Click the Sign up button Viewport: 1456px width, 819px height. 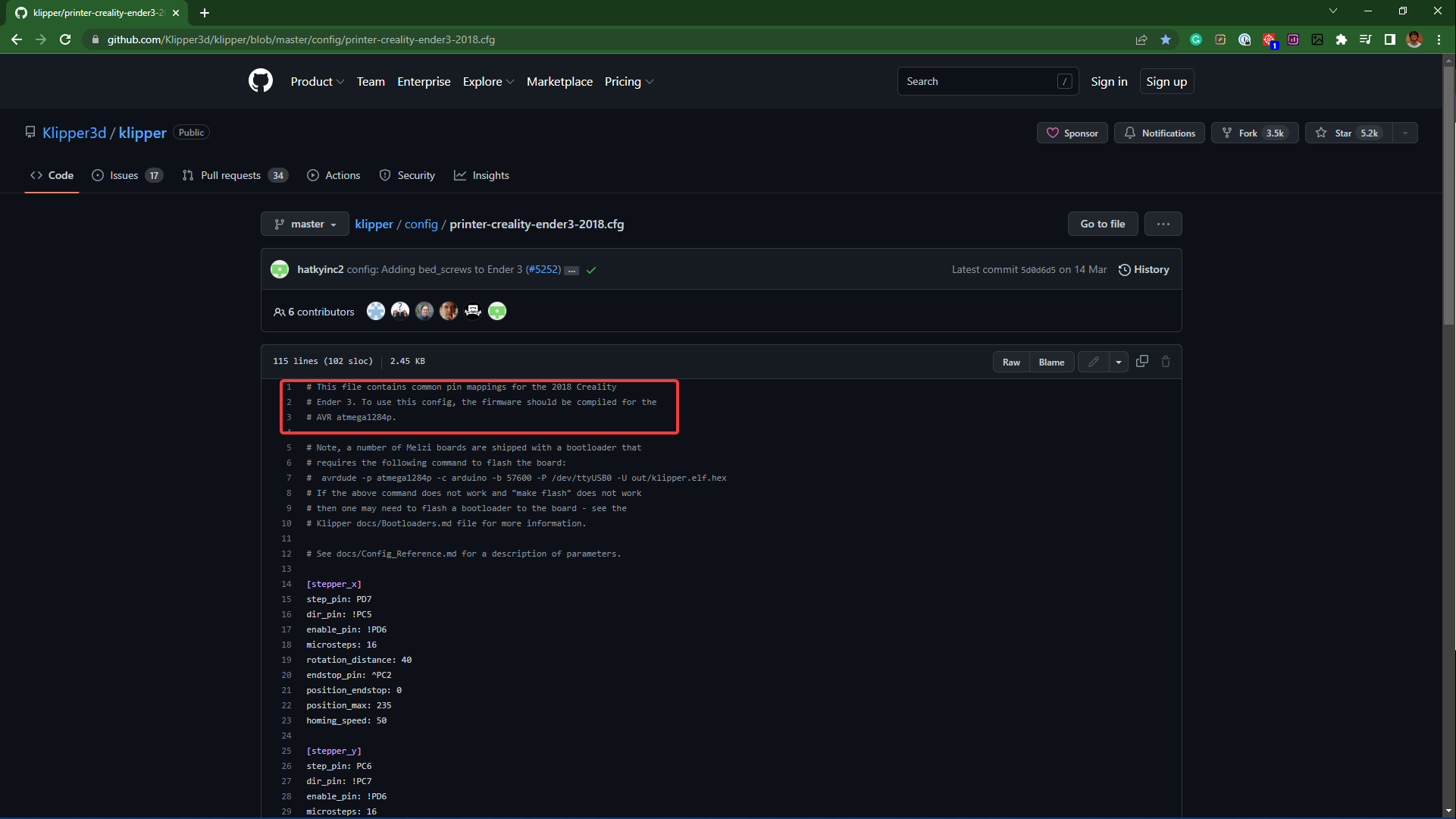coord(1166,81)
